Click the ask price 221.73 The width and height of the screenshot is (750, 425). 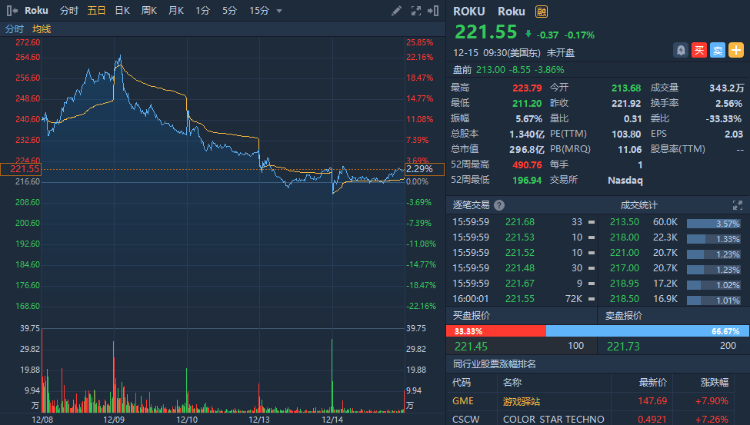click(623, 346)
